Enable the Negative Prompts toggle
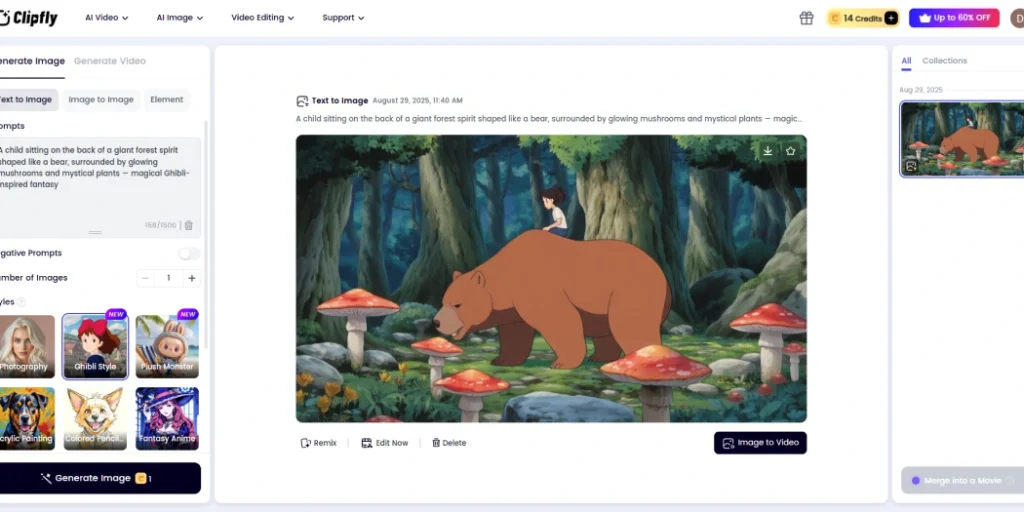This screenshot has height=512, width=1024. click(188, 254)
